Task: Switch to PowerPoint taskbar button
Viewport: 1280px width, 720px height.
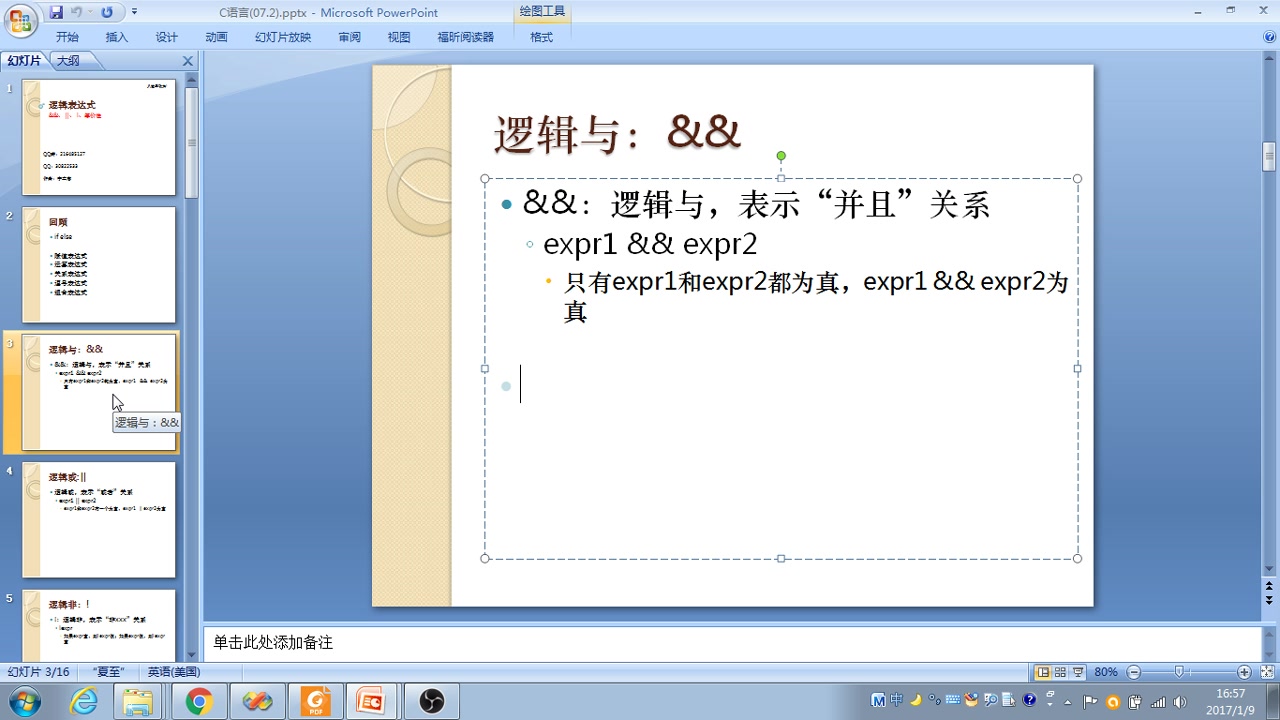Action: [x=372, y=702]
